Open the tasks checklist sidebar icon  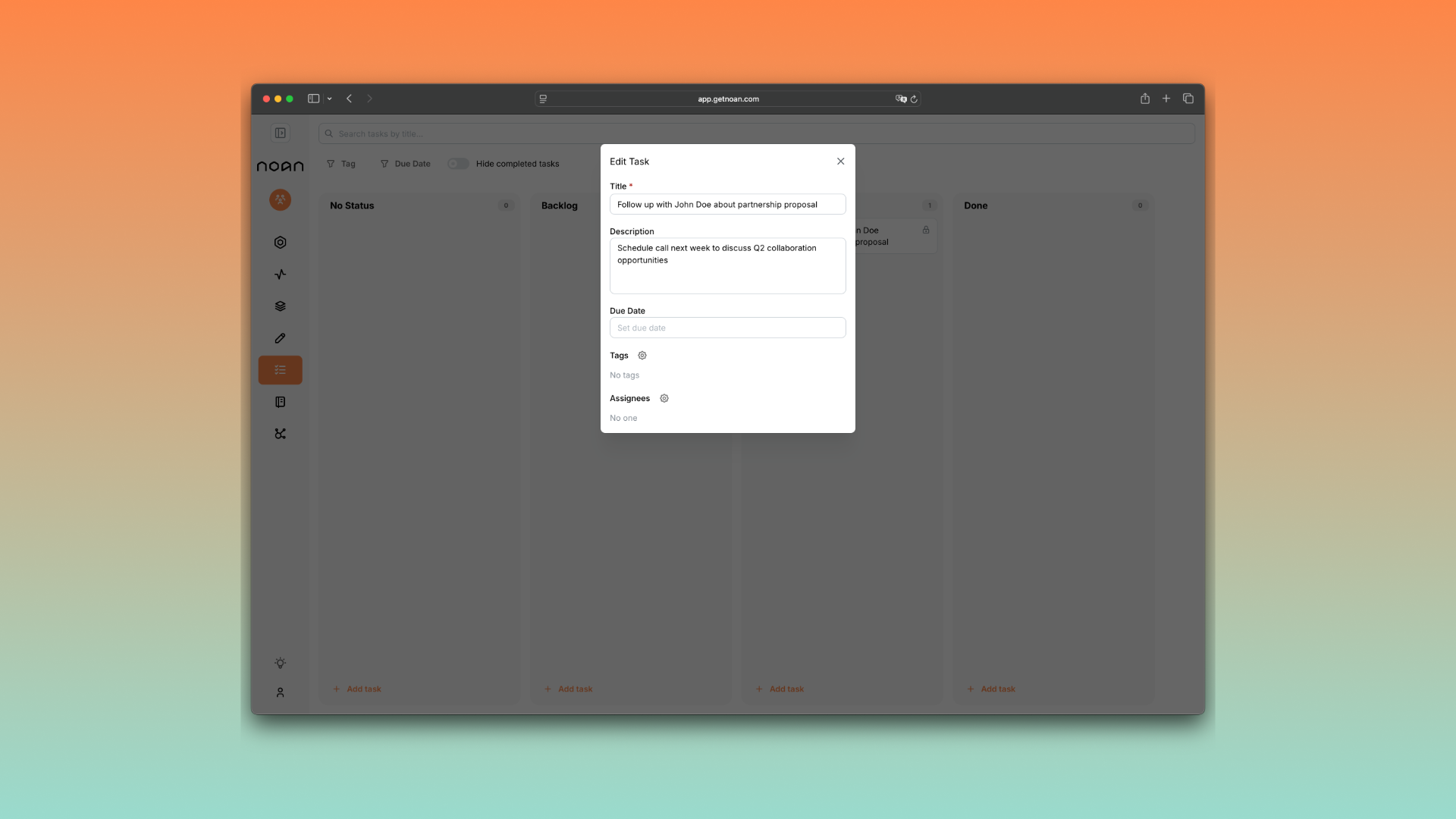pyautogui.click(x=280, y=370)
